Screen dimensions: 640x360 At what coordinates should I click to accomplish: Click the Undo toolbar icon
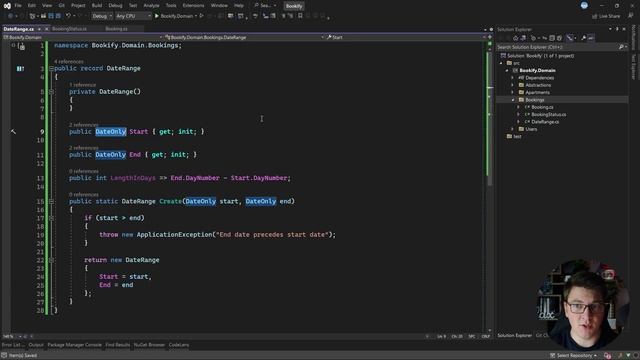coord(68,16)
